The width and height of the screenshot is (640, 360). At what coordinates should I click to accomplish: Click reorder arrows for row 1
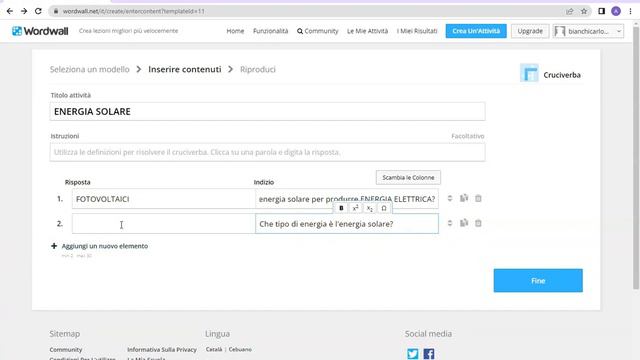450,198
